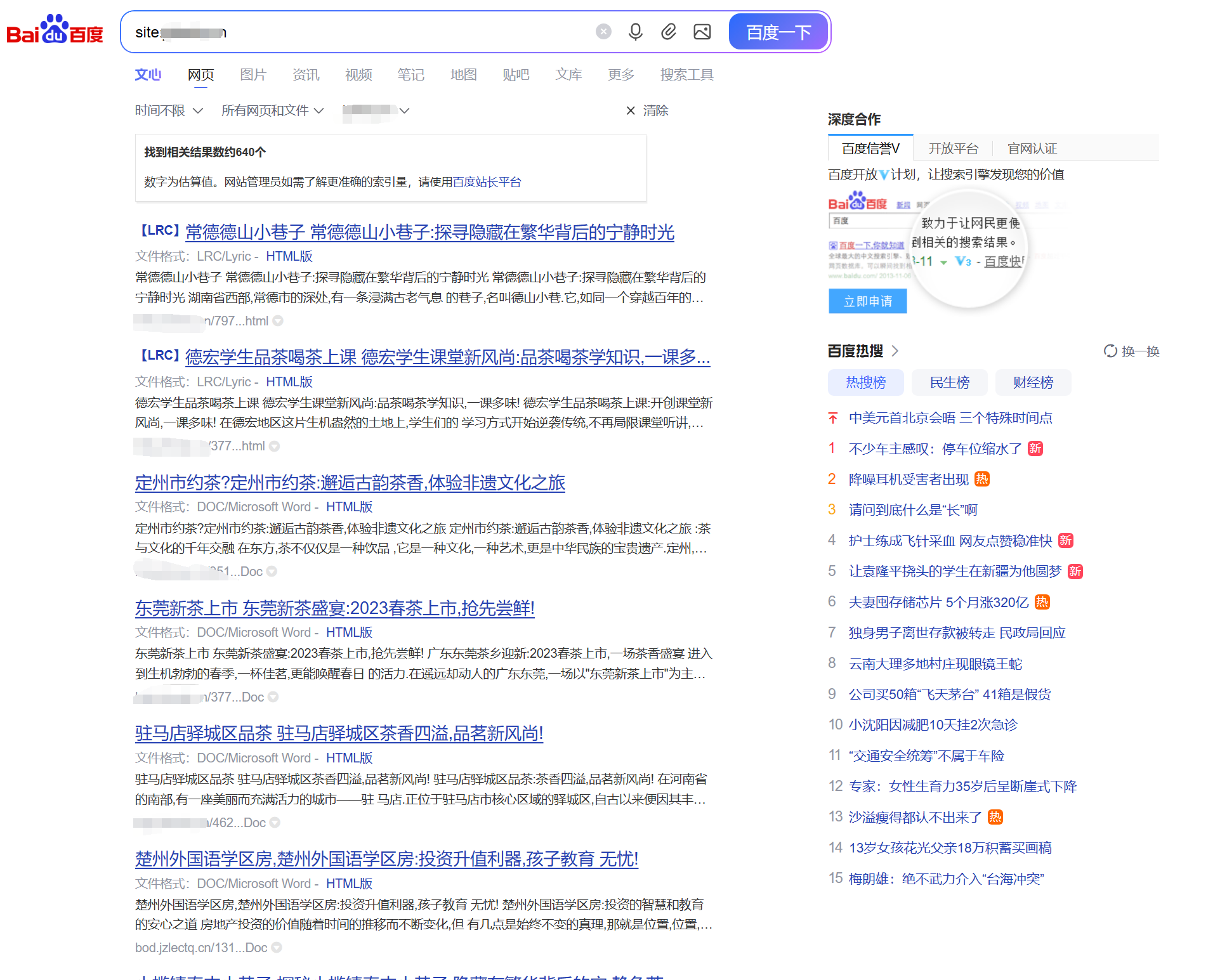
Task: Start voice search with microphone icon
Action: pyautogui.click(x=635, y=32)
